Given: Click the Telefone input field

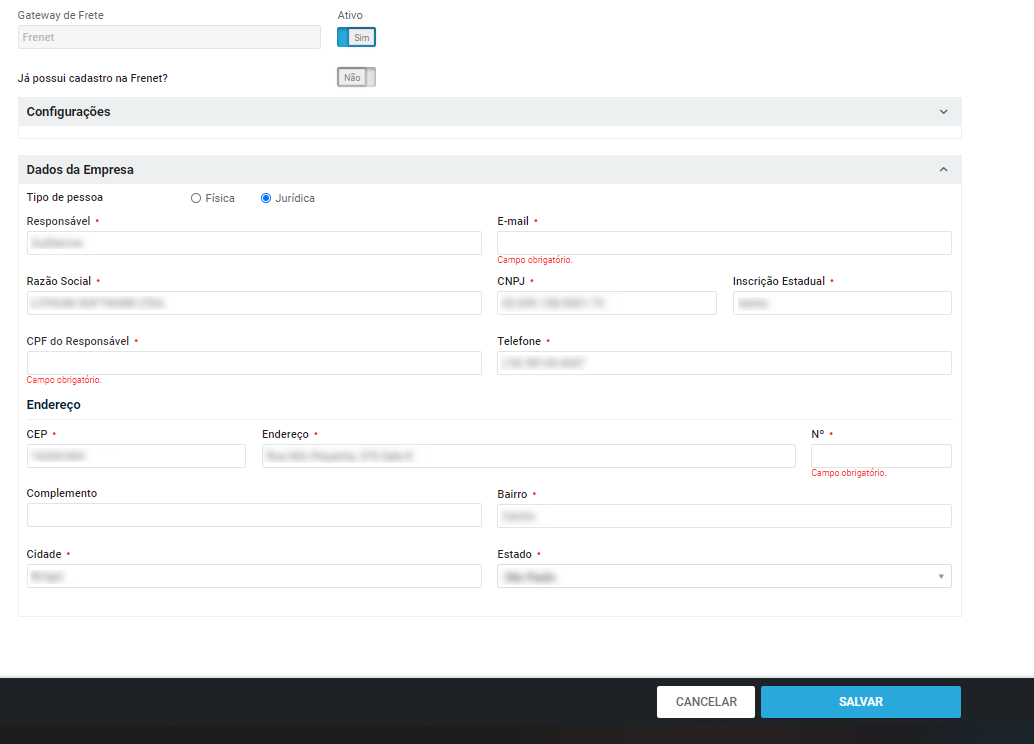Looking at the screenshot, I should 724,363.
